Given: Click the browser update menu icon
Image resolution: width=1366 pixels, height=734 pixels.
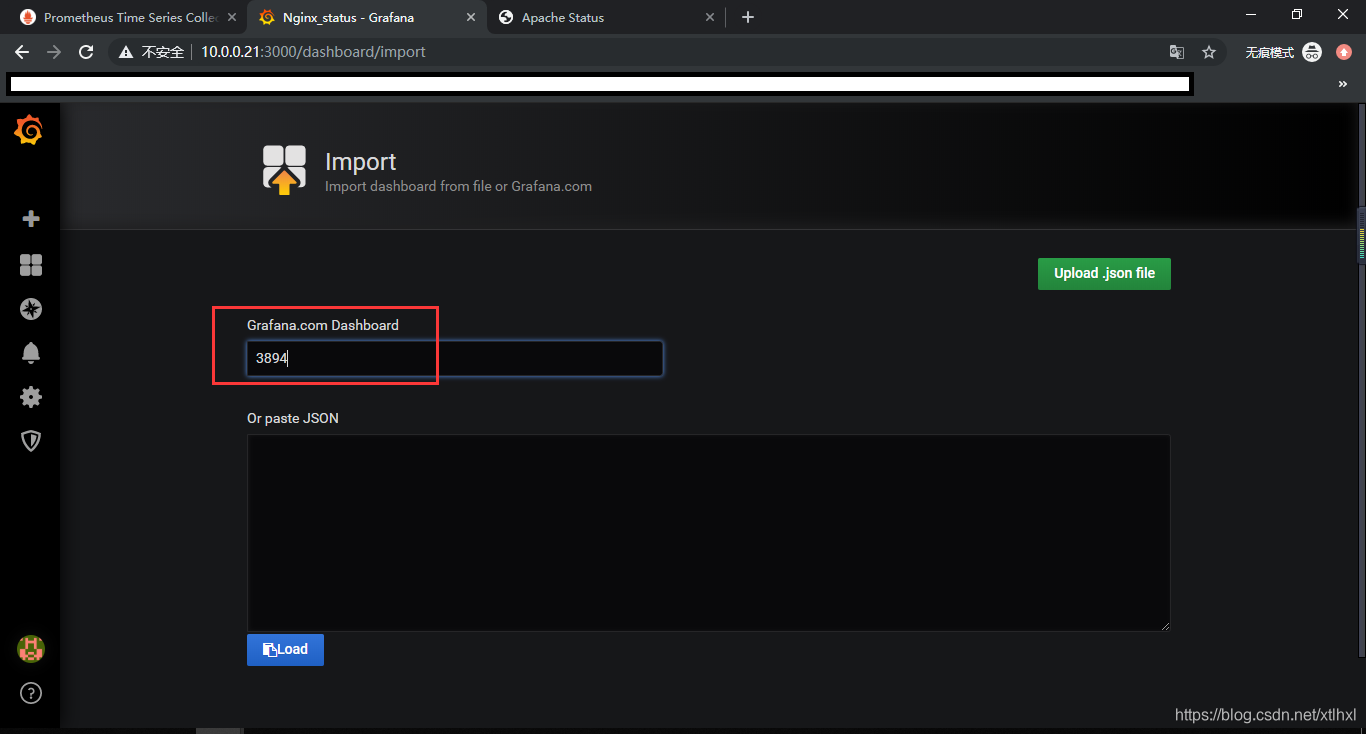Looking at the screenshot, I should click(x=1344, y=52).
